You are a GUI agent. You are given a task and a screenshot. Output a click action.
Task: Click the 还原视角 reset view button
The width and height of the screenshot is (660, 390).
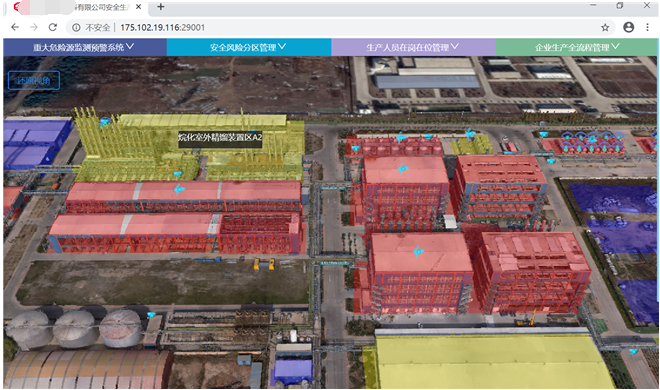point(34,80)
